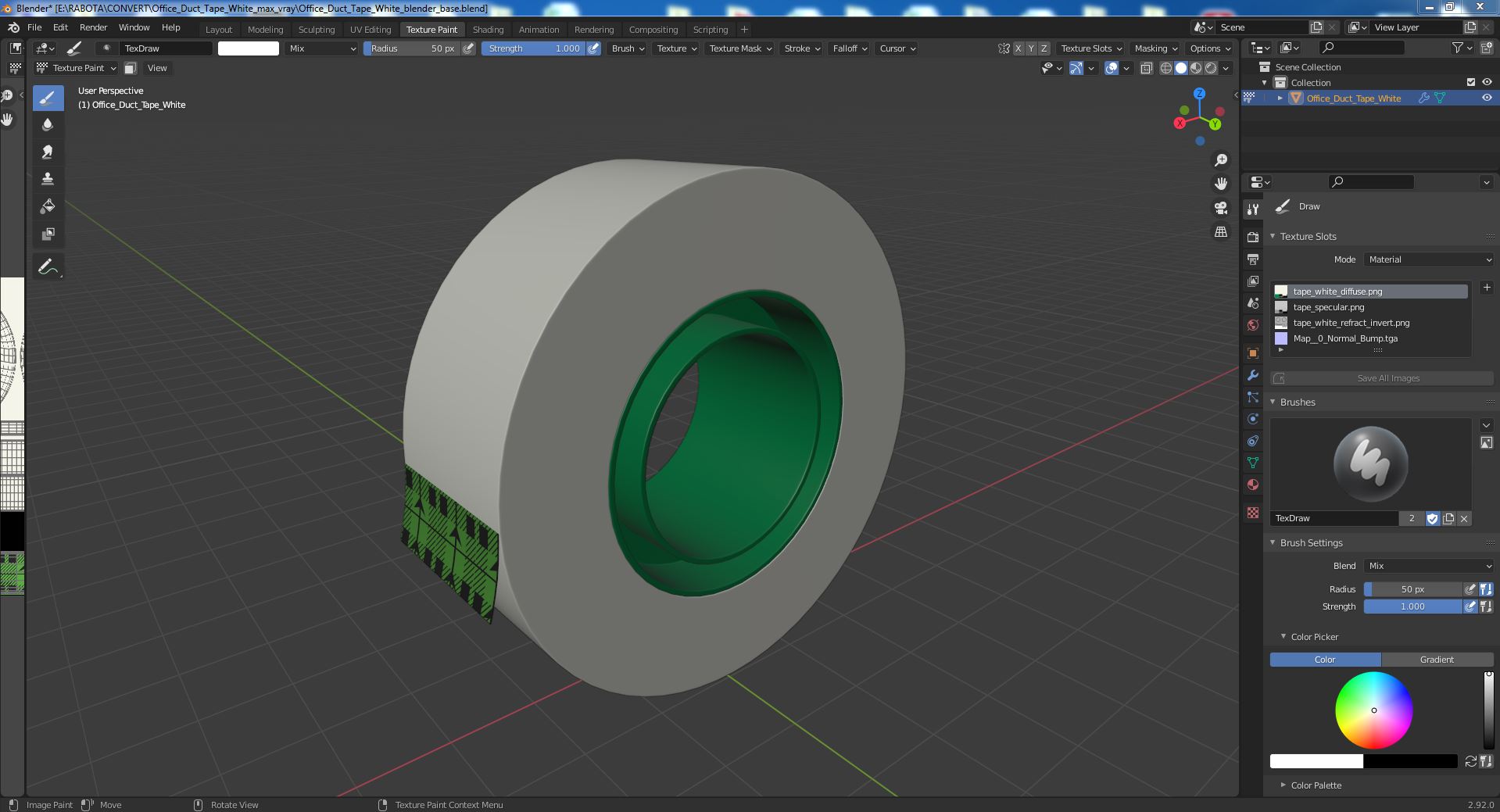The width and height of the screenshot is (1500, 812).
Task: Click the viewport pan hand icon
Action: pyautogui.click(x=1220, y=184)
